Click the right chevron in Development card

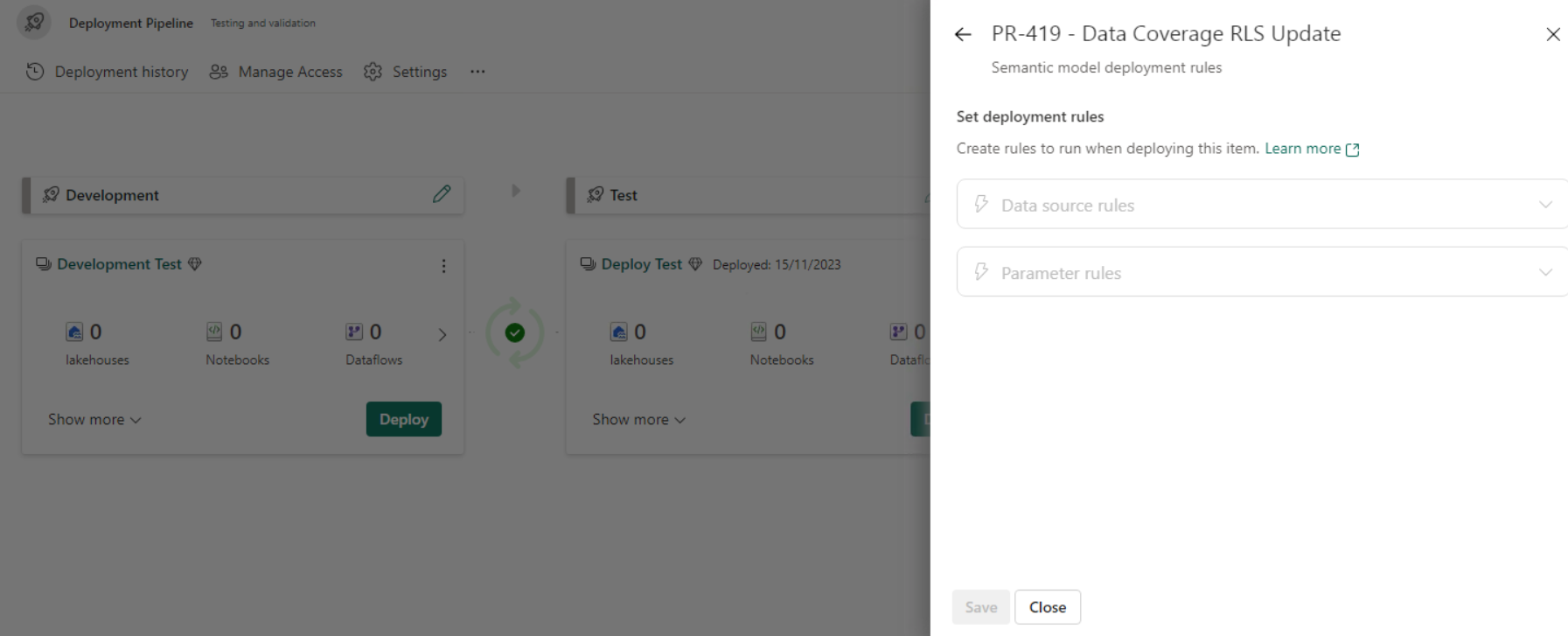point(443,334)
